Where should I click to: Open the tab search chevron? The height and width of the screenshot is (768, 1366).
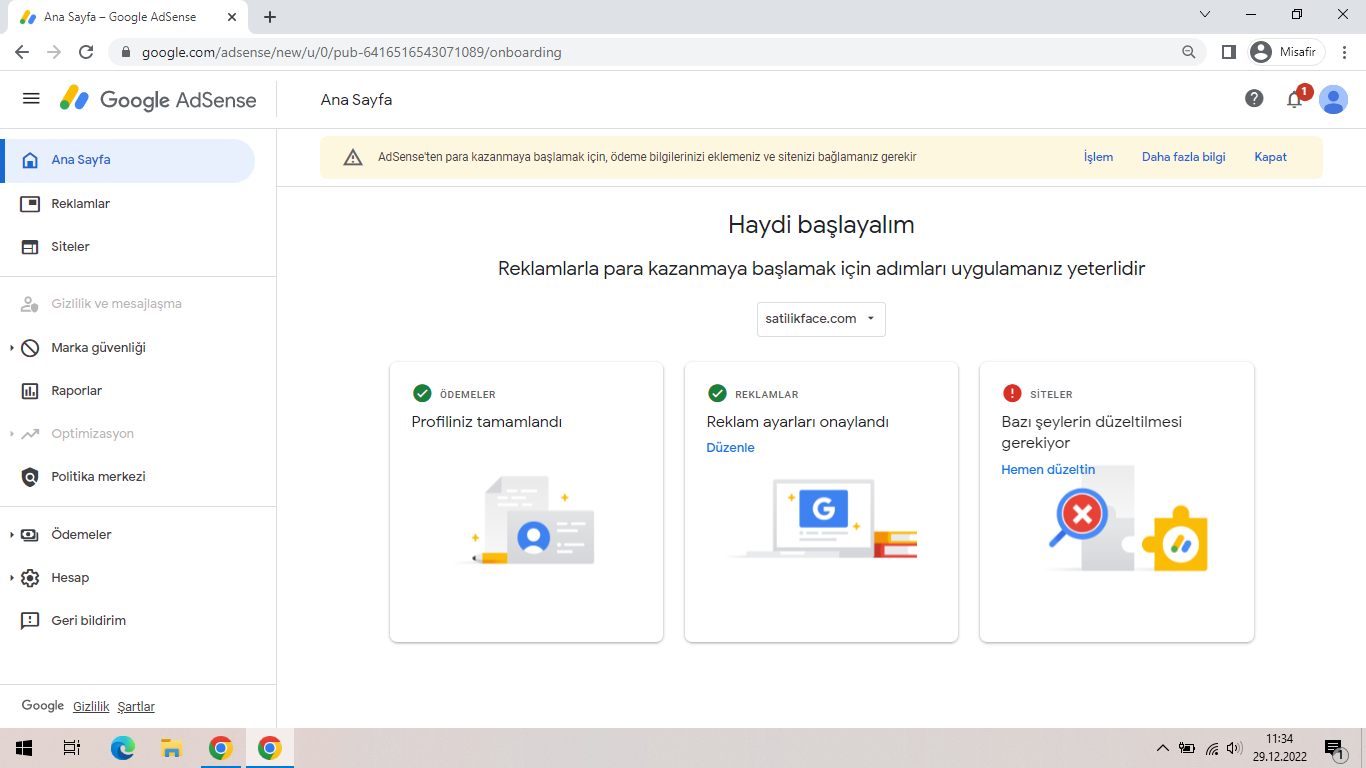point(1205,15)
